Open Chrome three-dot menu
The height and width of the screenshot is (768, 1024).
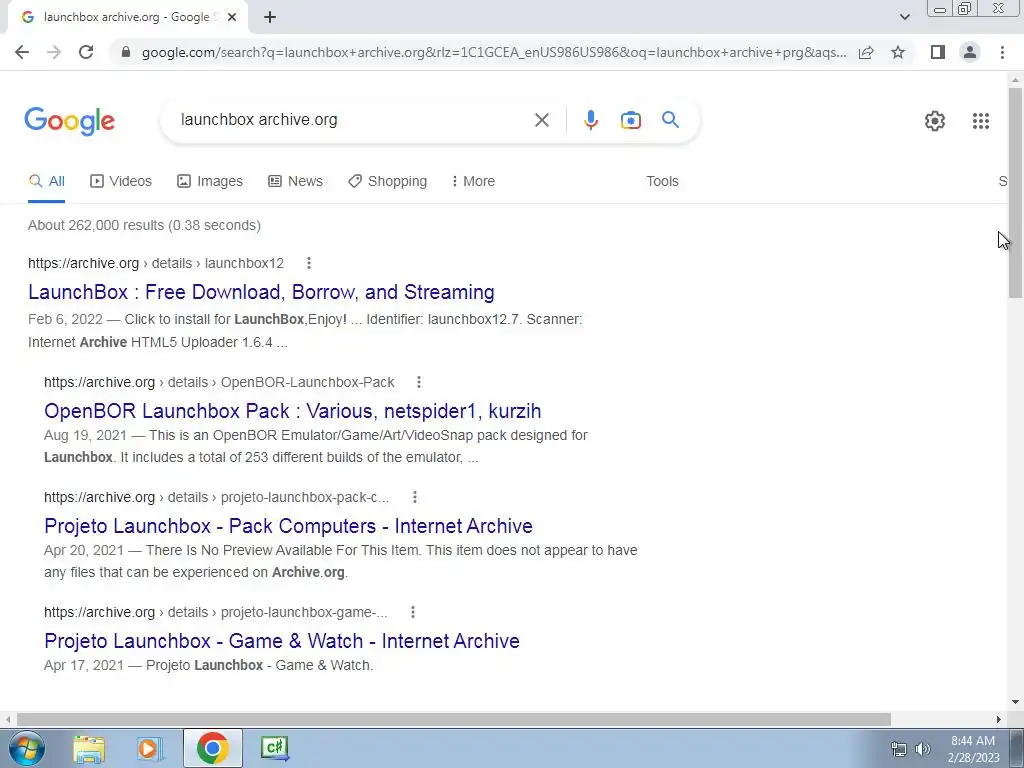[x=1002, y=52]
